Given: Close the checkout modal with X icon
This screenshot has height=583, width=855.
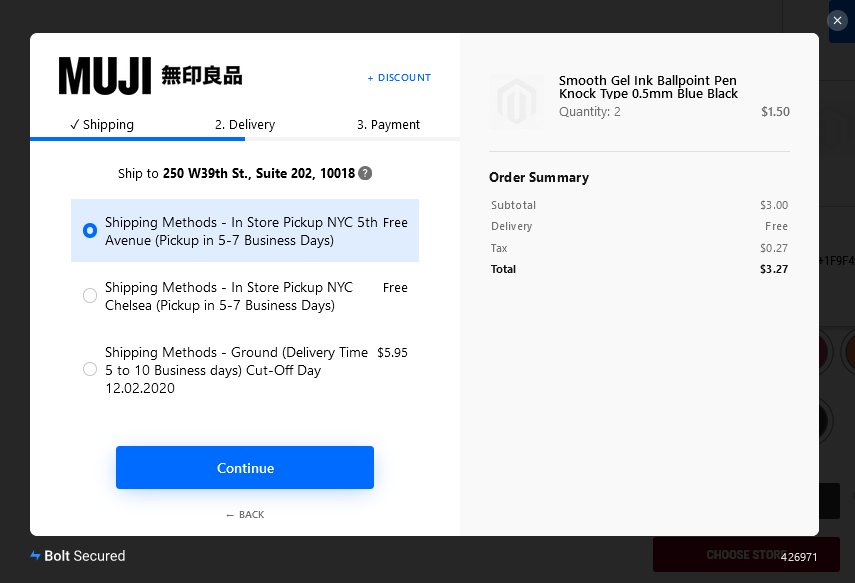Looking at the screenshot, I should click(x=837, y=21).
